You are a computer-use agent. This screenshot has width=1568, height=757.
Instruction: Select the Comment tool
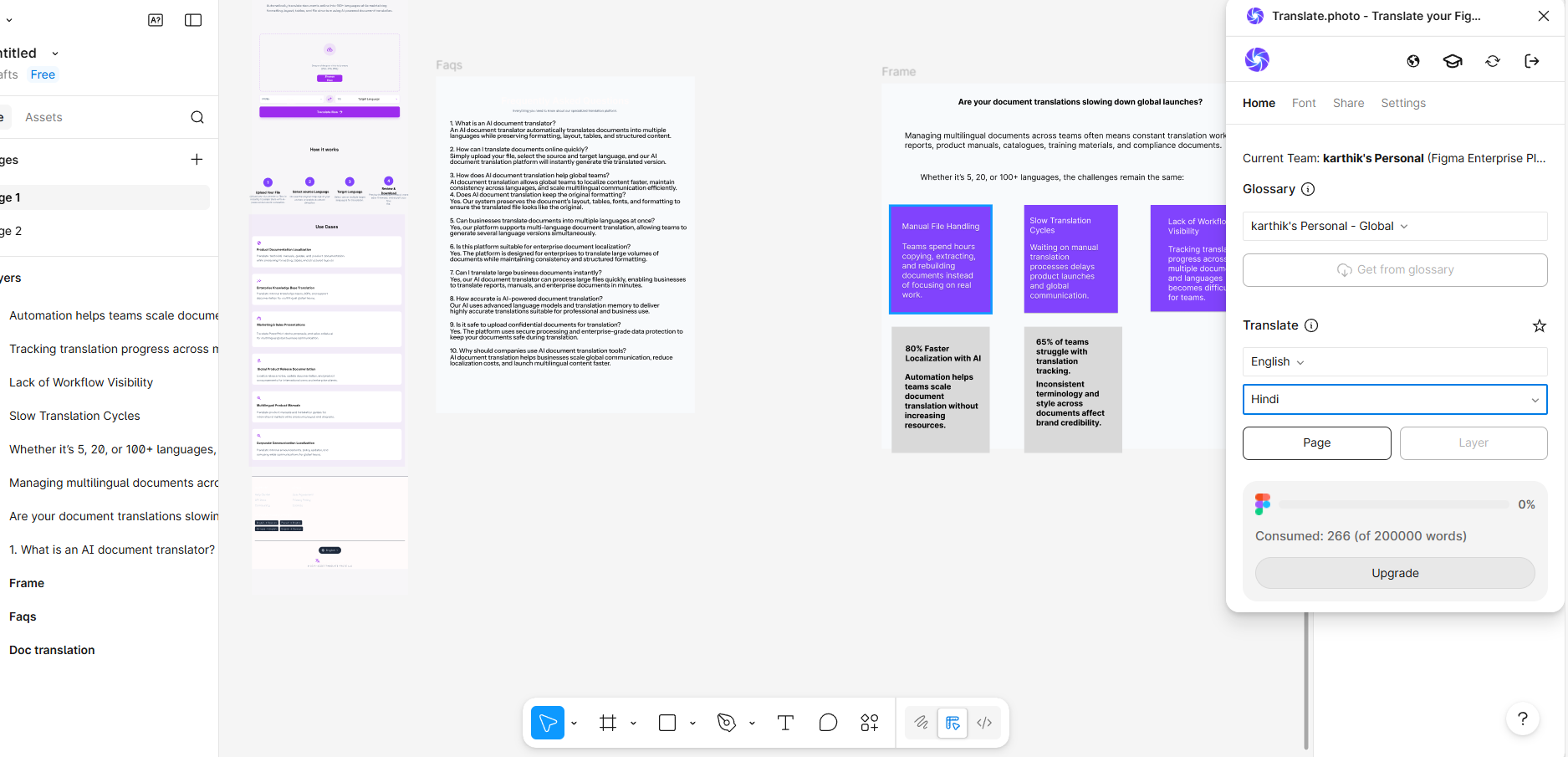[x=828, y=723]
